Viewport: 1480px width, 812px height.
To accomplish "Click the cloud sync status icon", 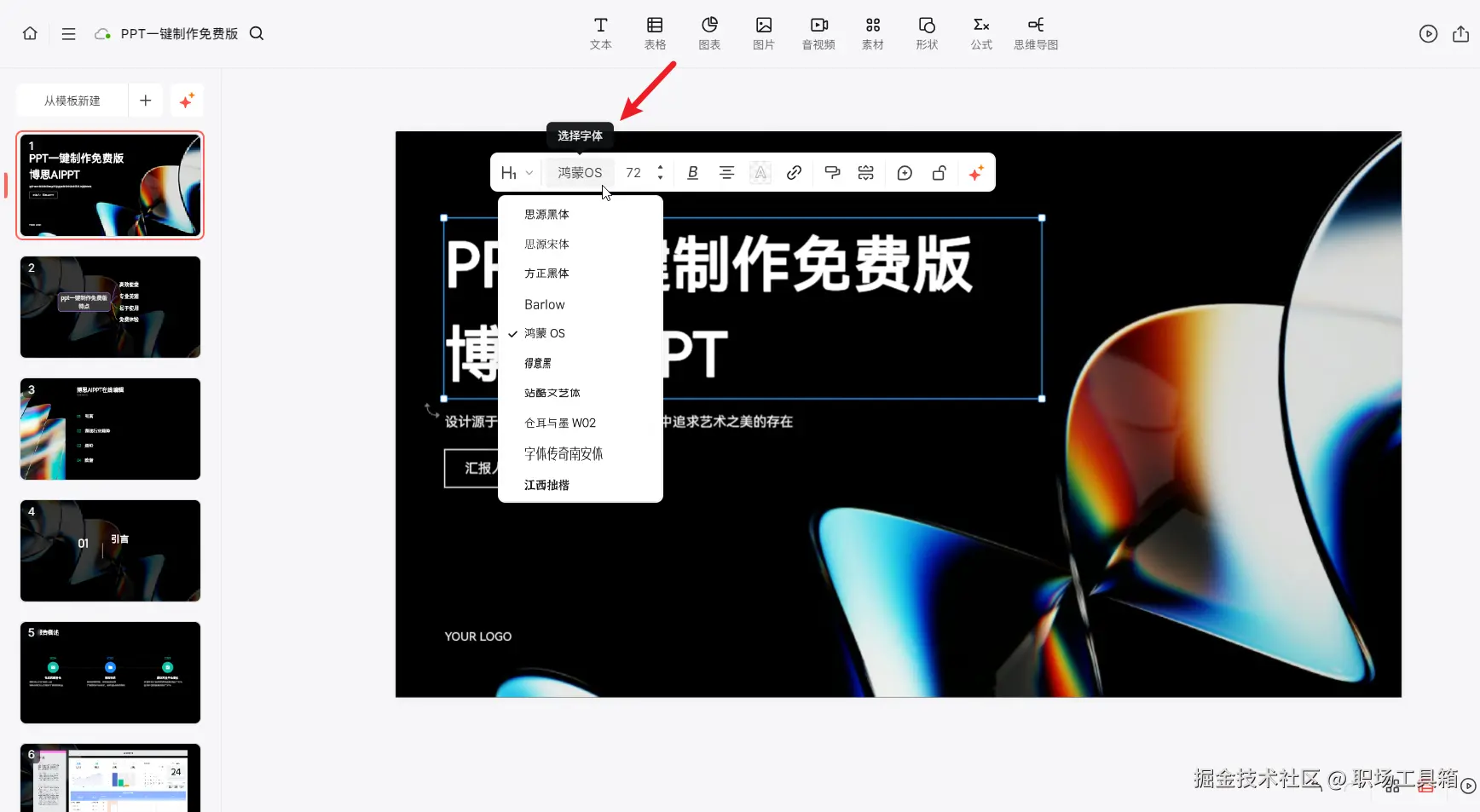I will tap(102, 34).
